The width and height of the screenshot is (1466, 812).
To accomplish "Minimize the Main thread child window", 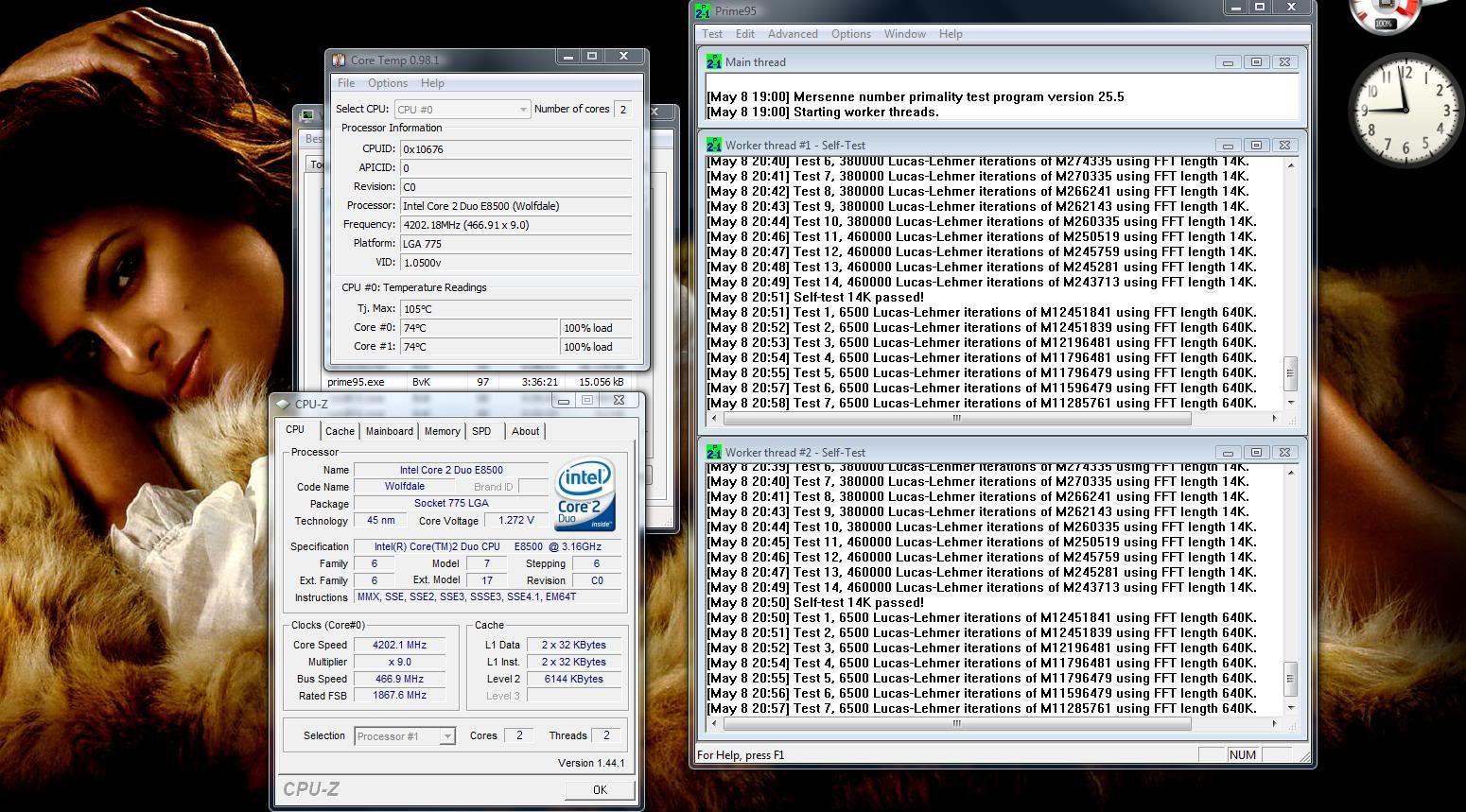I will coord(1228,62).
